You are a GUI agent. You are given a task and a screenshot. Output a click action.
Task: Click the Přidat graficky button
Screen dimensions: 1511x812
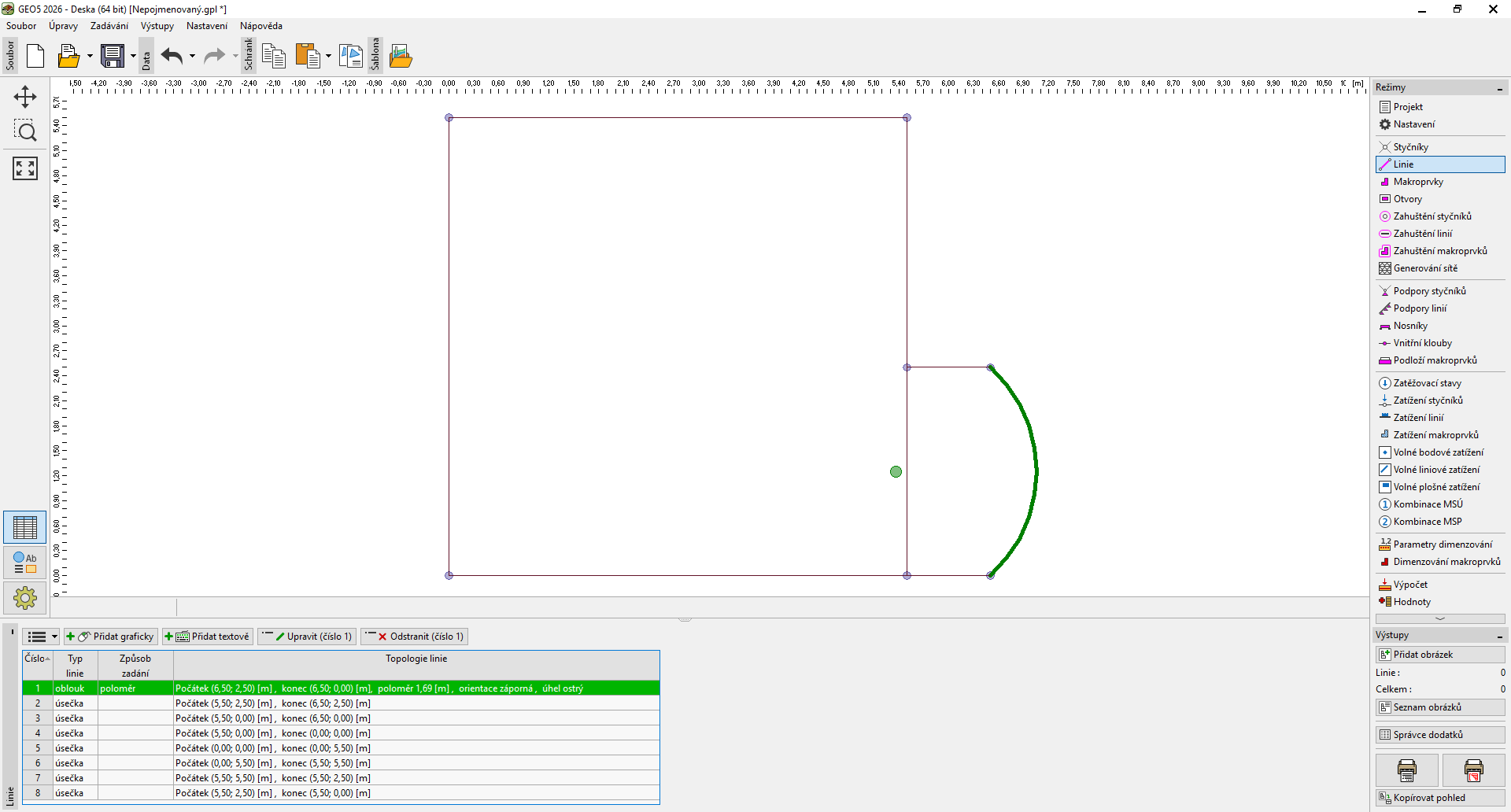pos(111,637)
